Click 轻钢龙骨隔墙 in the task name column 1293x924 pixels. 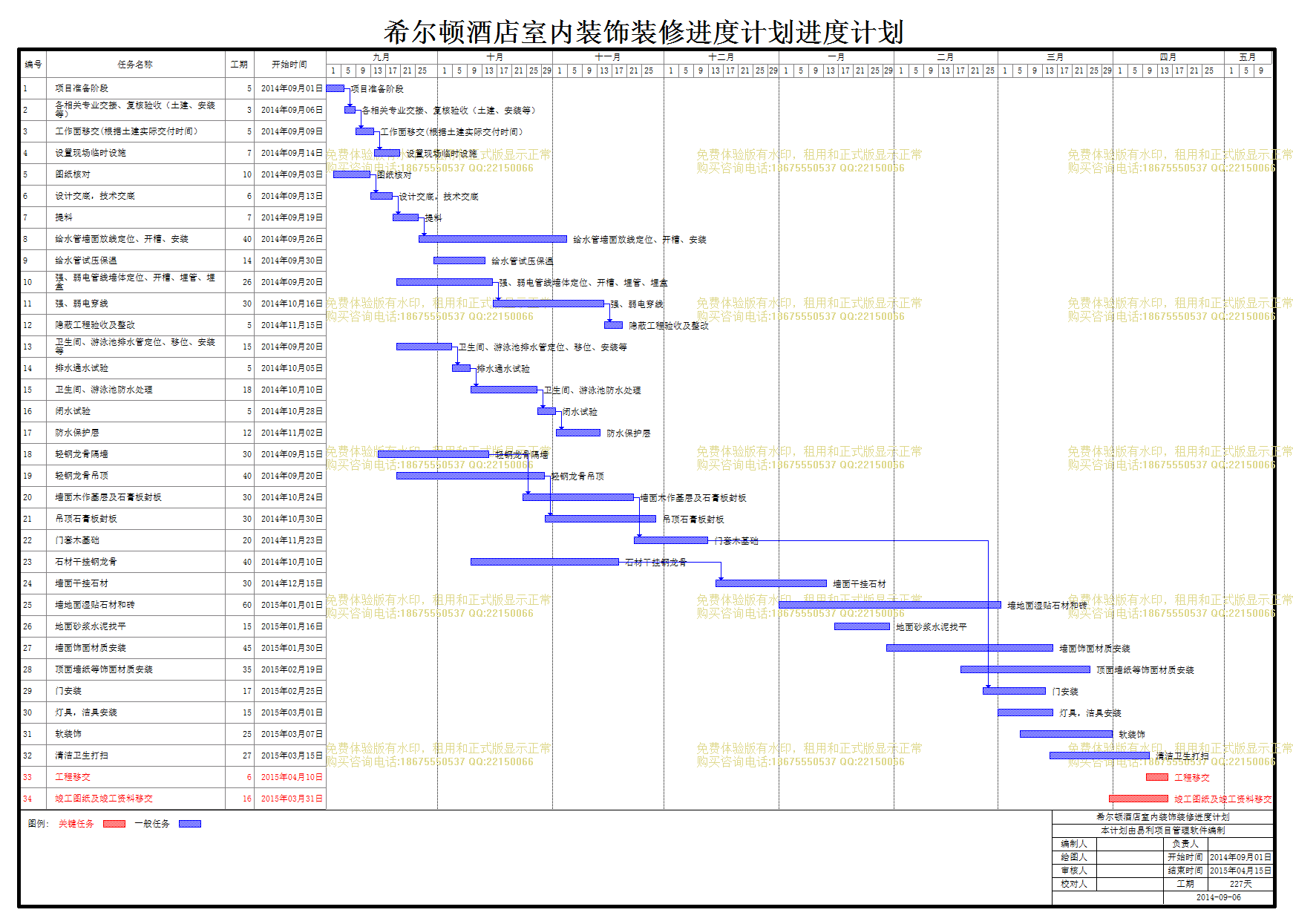(82, 454)
